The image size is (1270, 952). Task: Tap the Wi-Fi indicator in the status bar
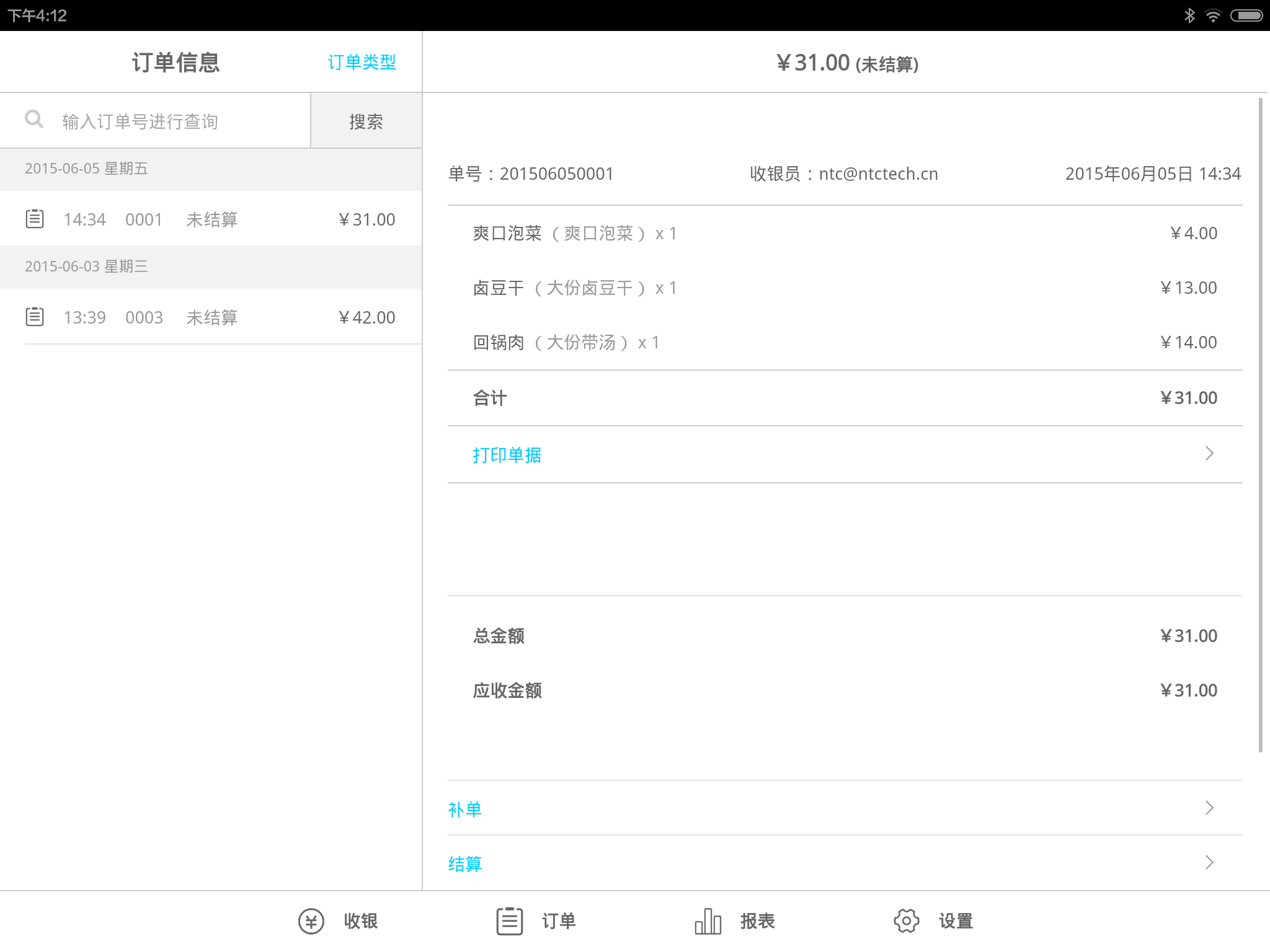[1213, 15]
